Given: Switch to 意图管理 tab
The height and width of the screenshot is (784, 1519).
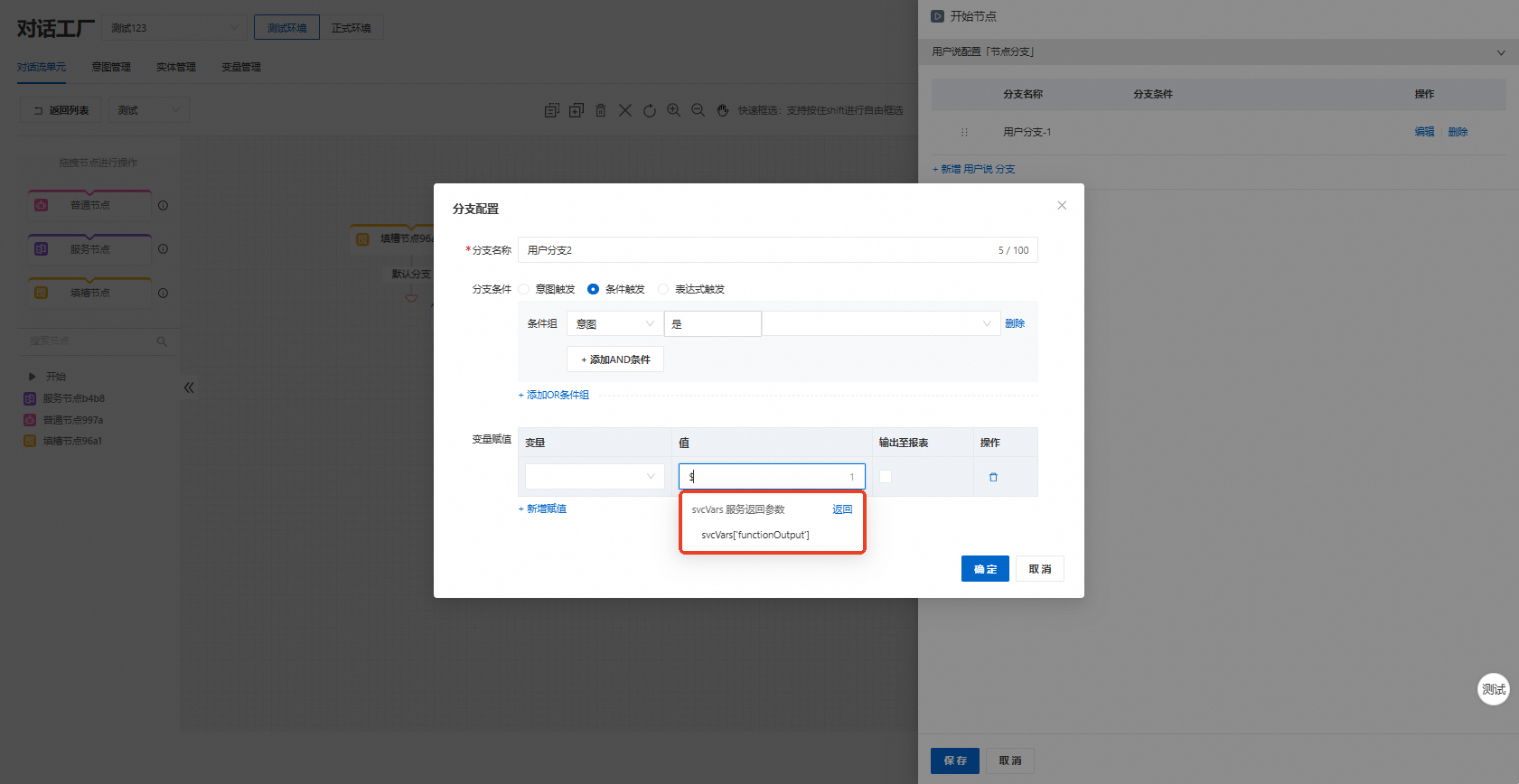Looking at the screenshot, I should pyautogui.click(x=111, y=67).
